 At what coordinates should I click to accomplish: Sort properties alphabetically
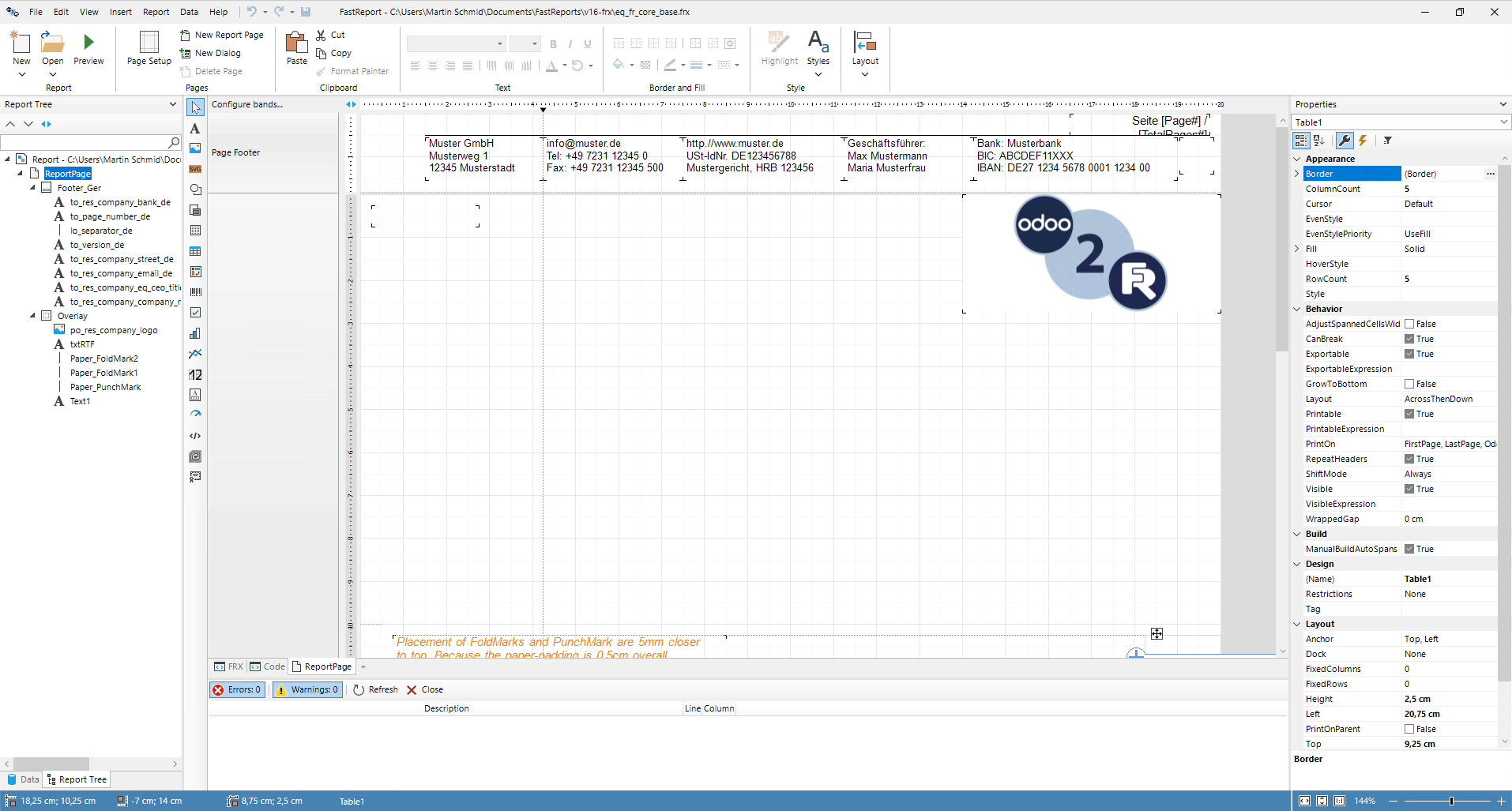[x=1320, y=141]
